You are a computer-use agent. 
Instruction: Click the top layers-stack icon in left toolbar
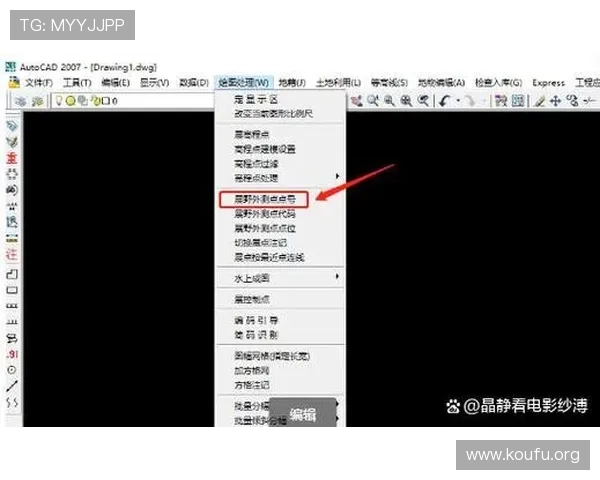pyautogui.click(x=12, y=126)
